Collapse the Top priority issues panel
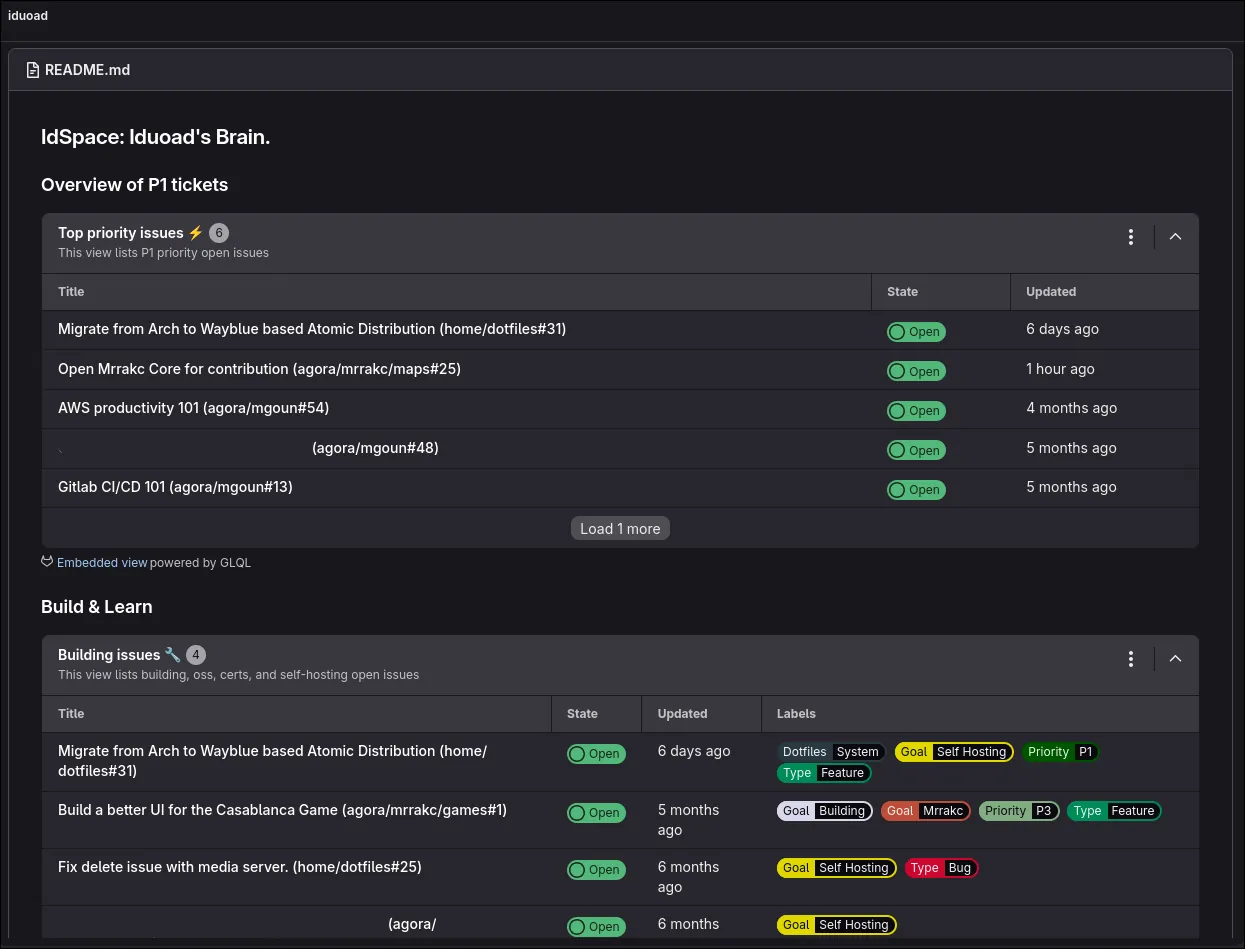This screenshot has height=949, width=1245. [x=1175, y=237]
